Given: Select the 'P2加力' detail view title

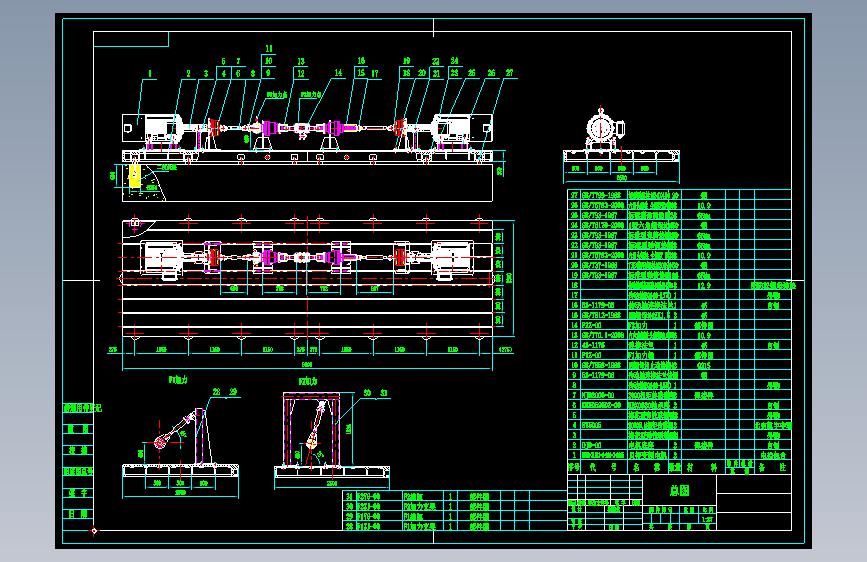Looking at the screenshot, I should pyautogui.click(x=308, y=382).
